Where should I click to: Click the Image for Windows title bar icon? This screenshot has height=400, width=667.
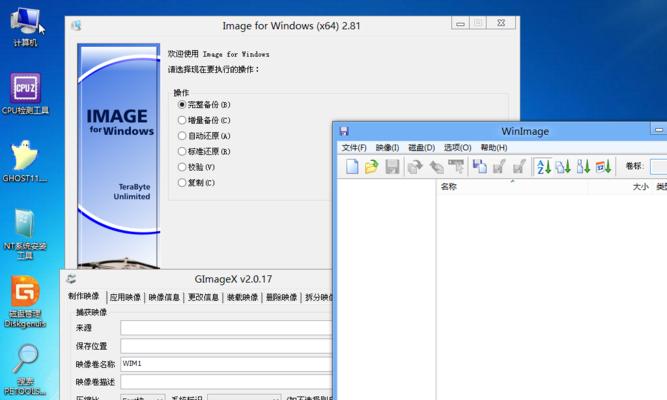point(77,26)
